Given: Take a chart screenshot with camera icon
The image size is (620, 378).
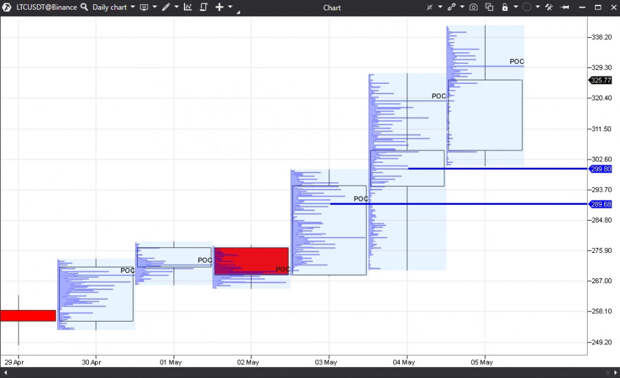Looking at the screenshot, I should (x=473, y=7).
